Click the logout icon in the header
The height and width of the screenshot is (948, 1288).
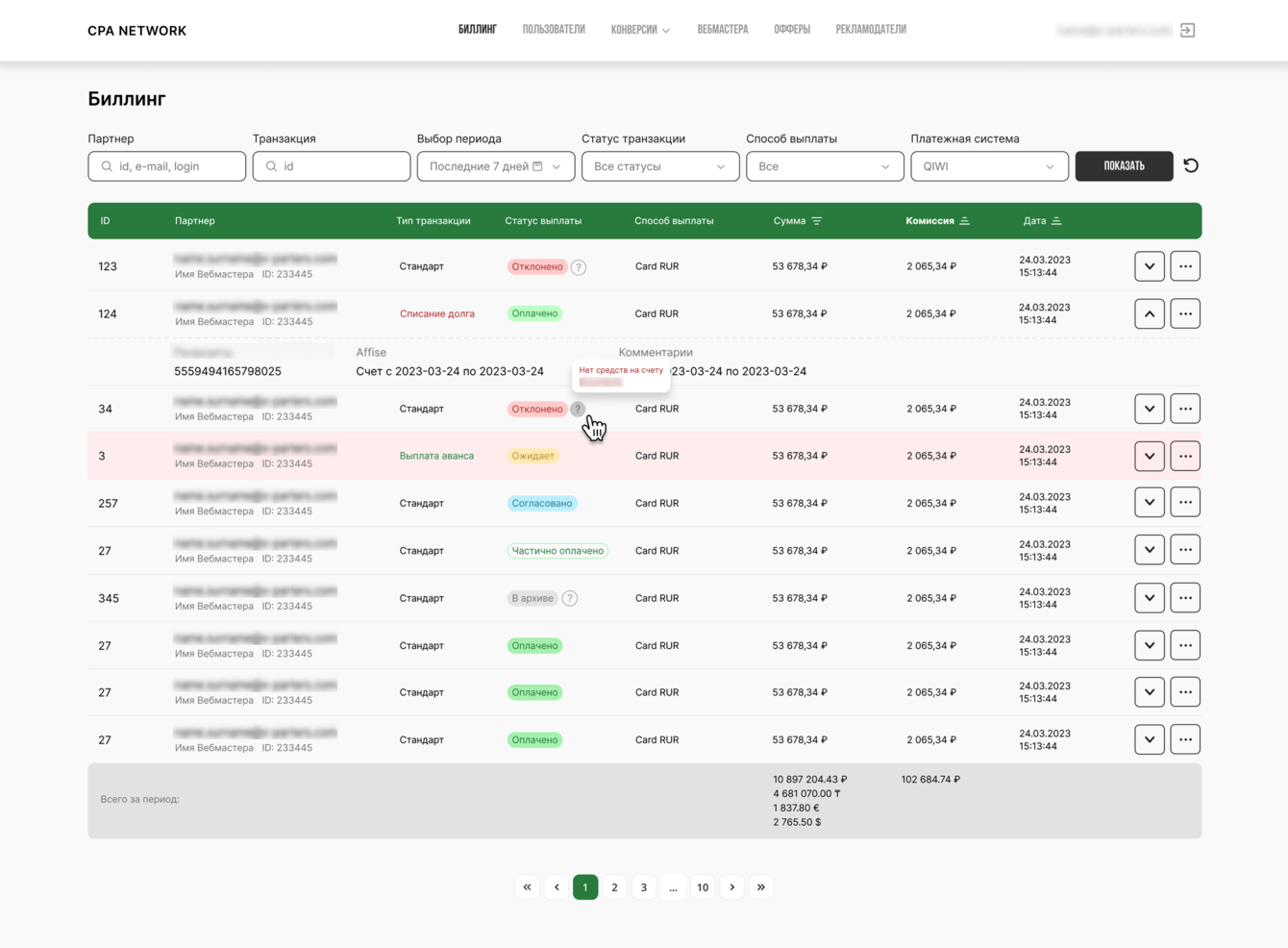click(1188, 30)
